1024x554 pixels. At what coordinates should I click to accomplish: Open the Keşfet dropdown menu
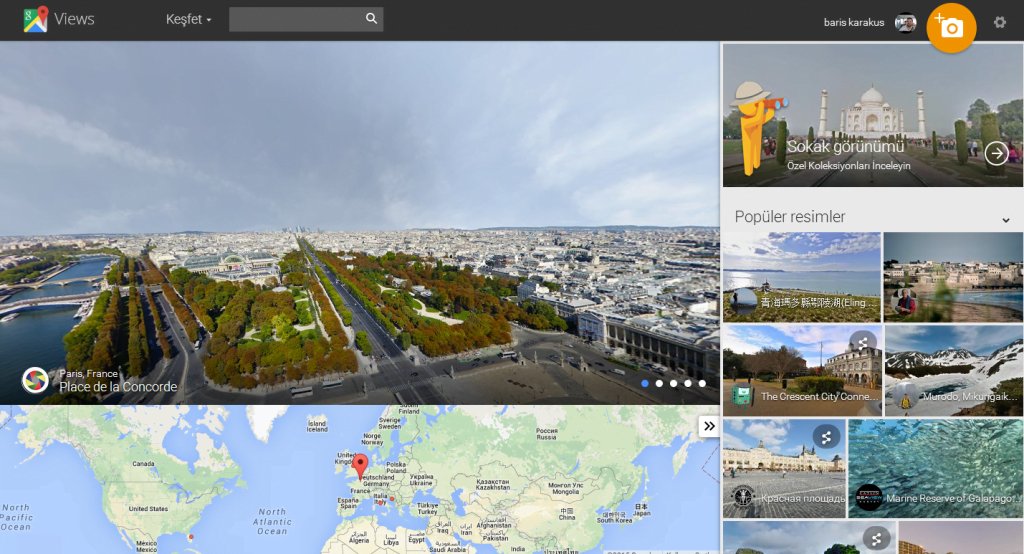click(x=188, y=20)
